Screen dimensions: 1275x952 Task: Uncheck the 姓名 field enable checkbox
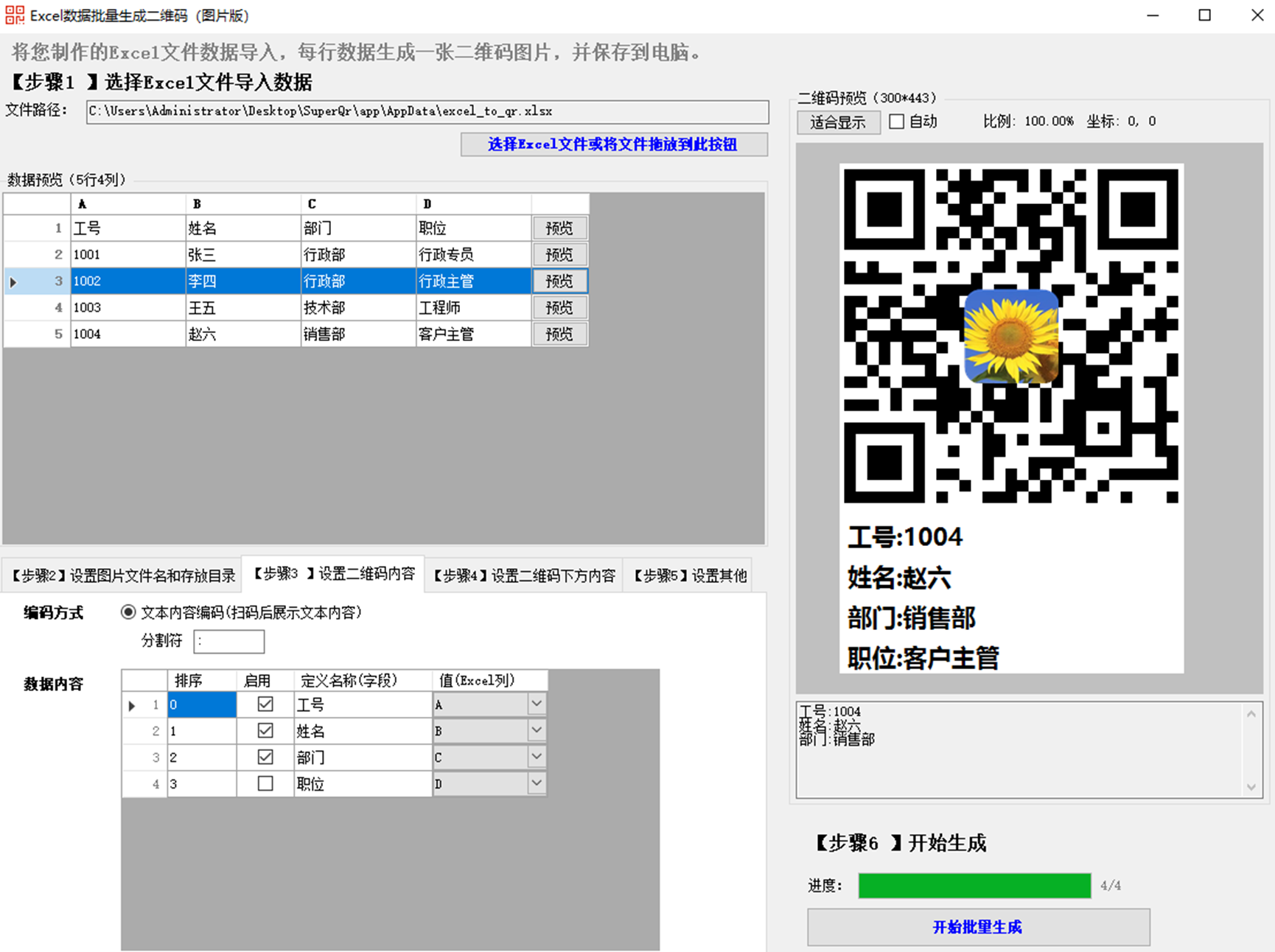265,731
